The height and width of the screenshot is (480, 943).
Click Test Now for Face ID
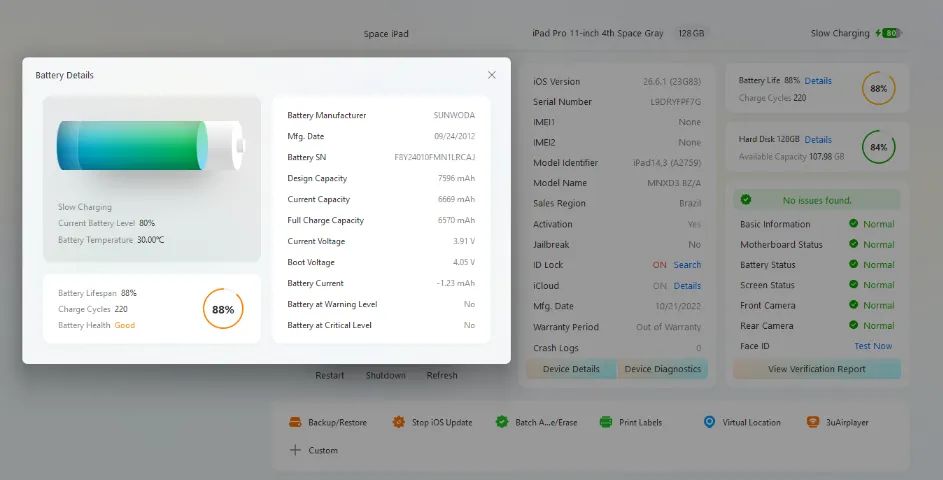(x=873, y=346)
